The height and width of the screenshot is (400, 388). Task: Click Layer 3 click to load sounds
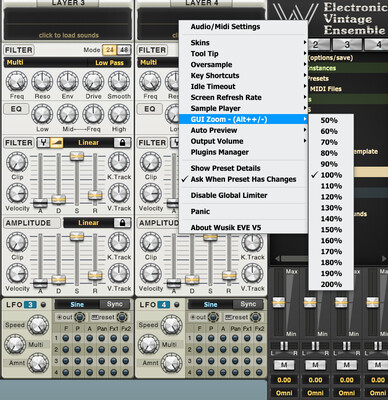(x=68, y=35)
